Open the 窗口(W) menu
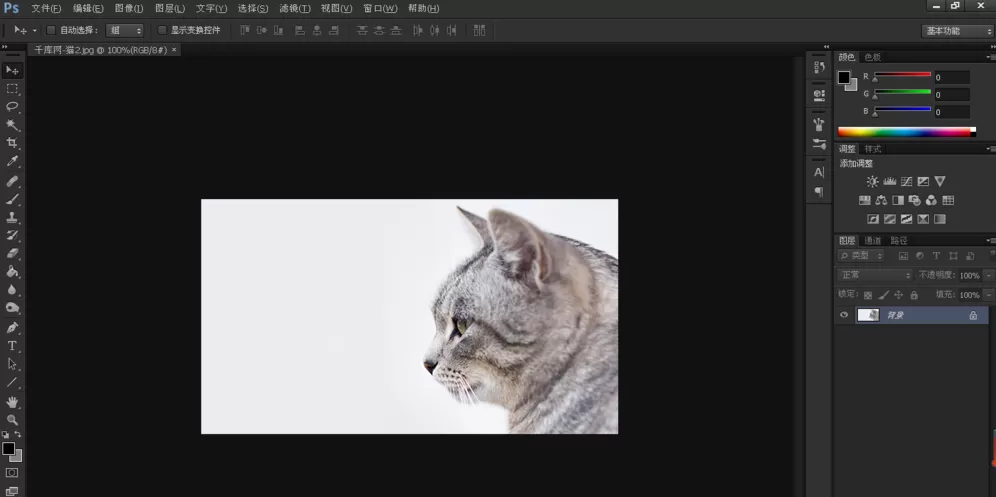996x497 pixels. point(380,8)
